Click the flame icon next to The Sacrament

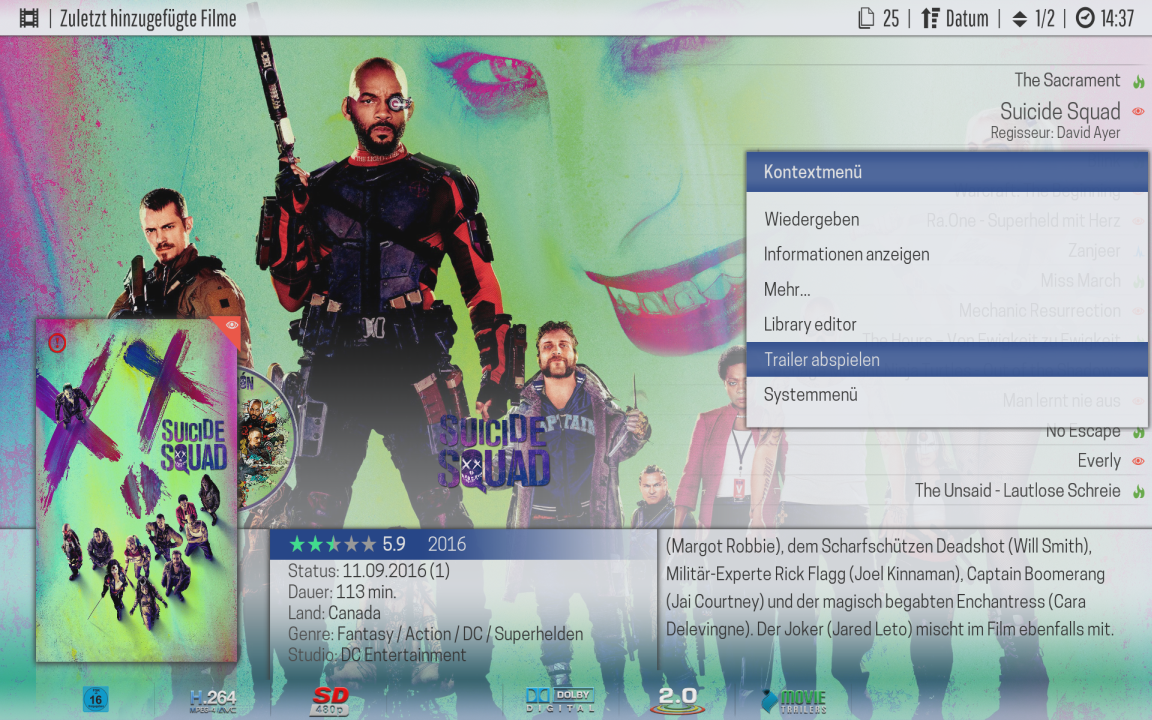pos(1138,82)
